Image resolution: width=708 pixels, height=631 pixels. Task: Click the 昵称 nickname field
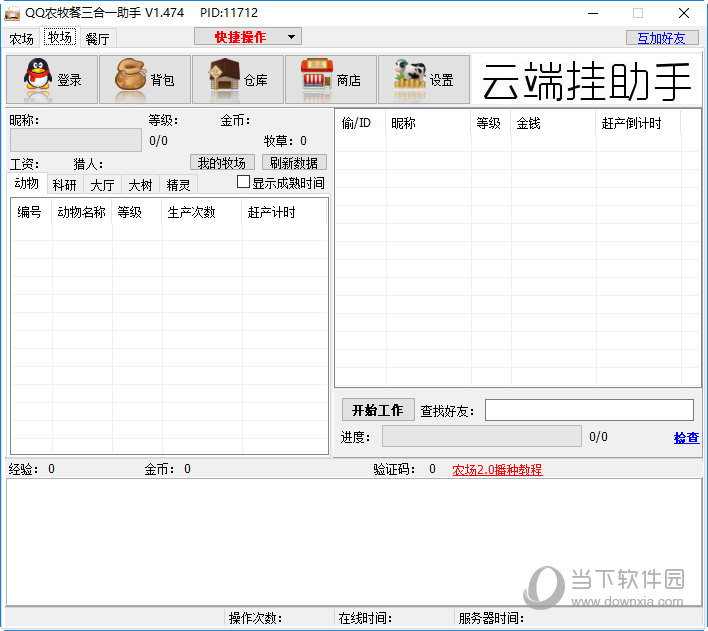76,140
